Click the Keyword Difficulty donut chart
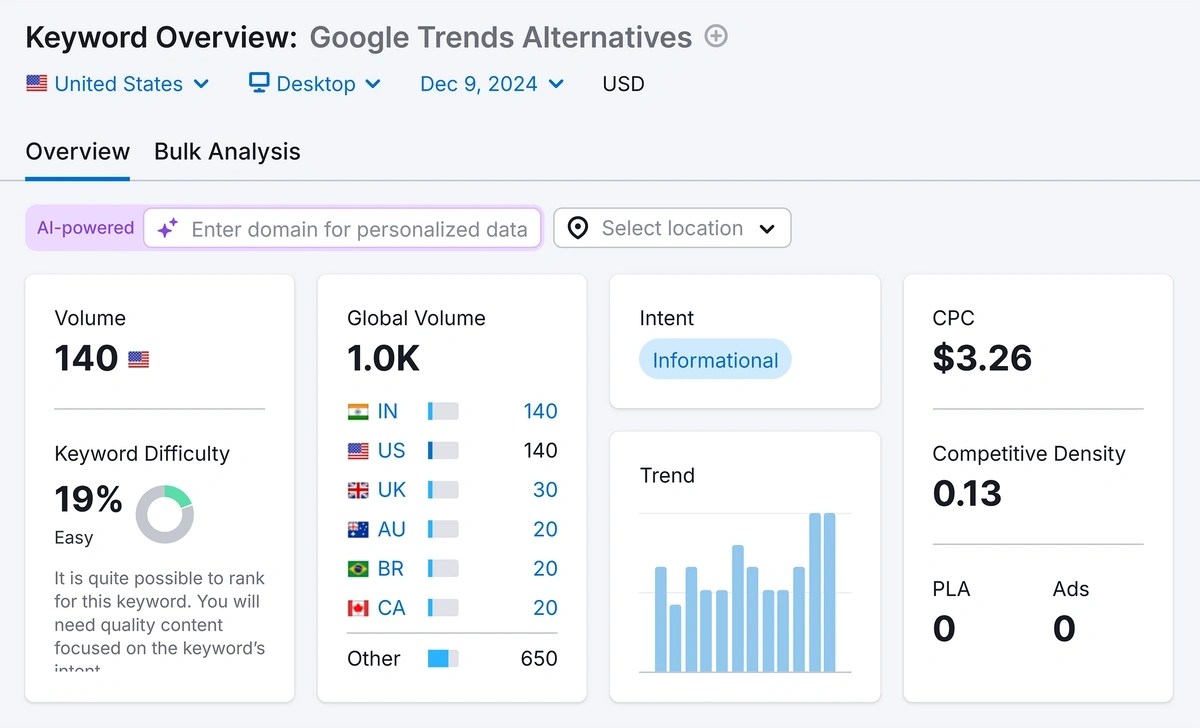This screenshot has width=1200, height=728. tap(165, 514)
